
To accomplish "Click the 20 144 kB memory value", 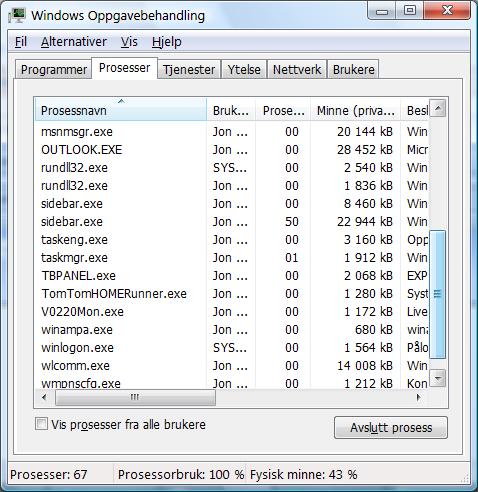I will tap(365, 132).
